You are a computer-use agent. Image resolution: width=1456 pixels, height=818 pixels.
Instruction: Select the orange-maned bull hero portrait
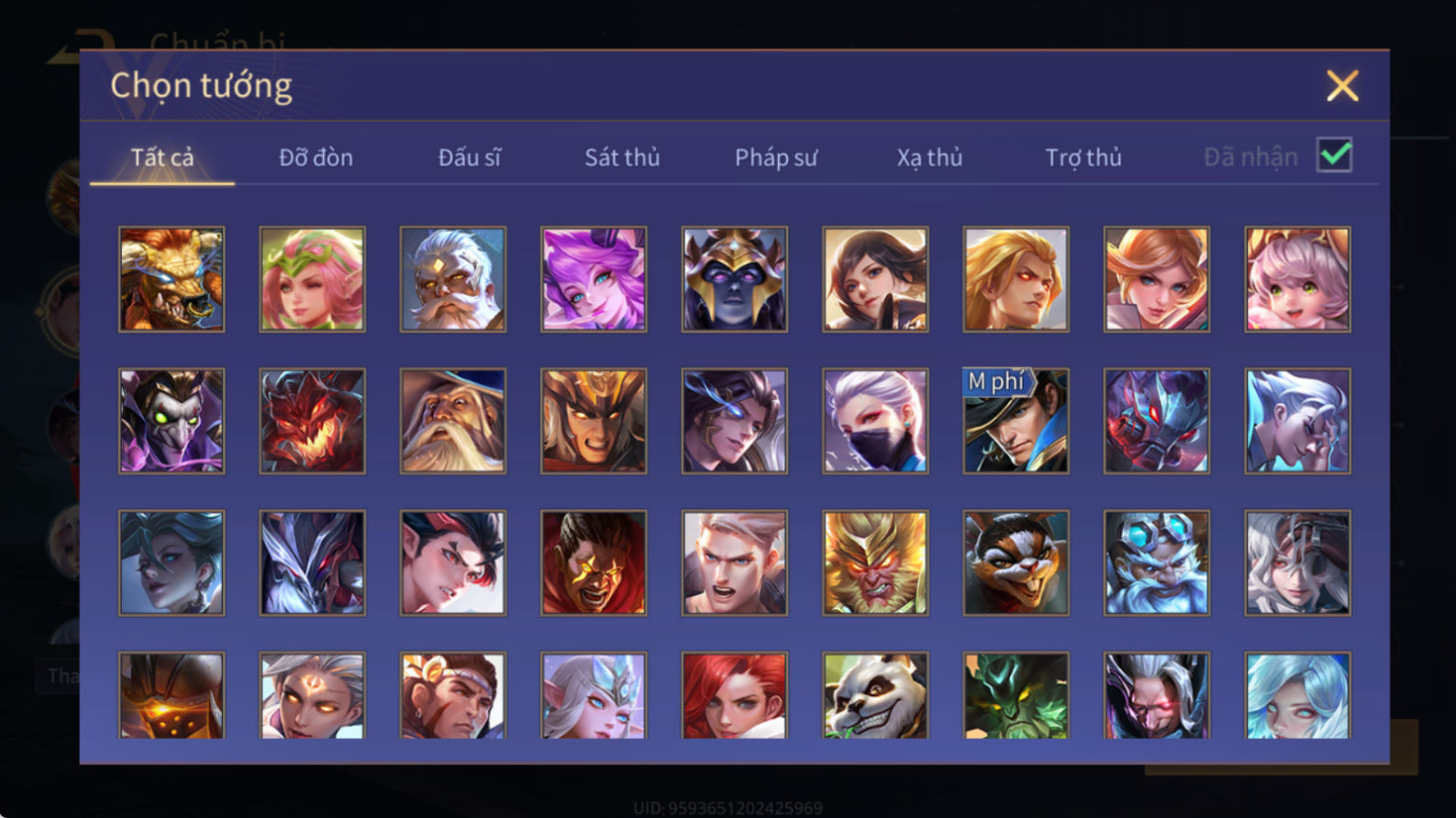coord(172,279)
